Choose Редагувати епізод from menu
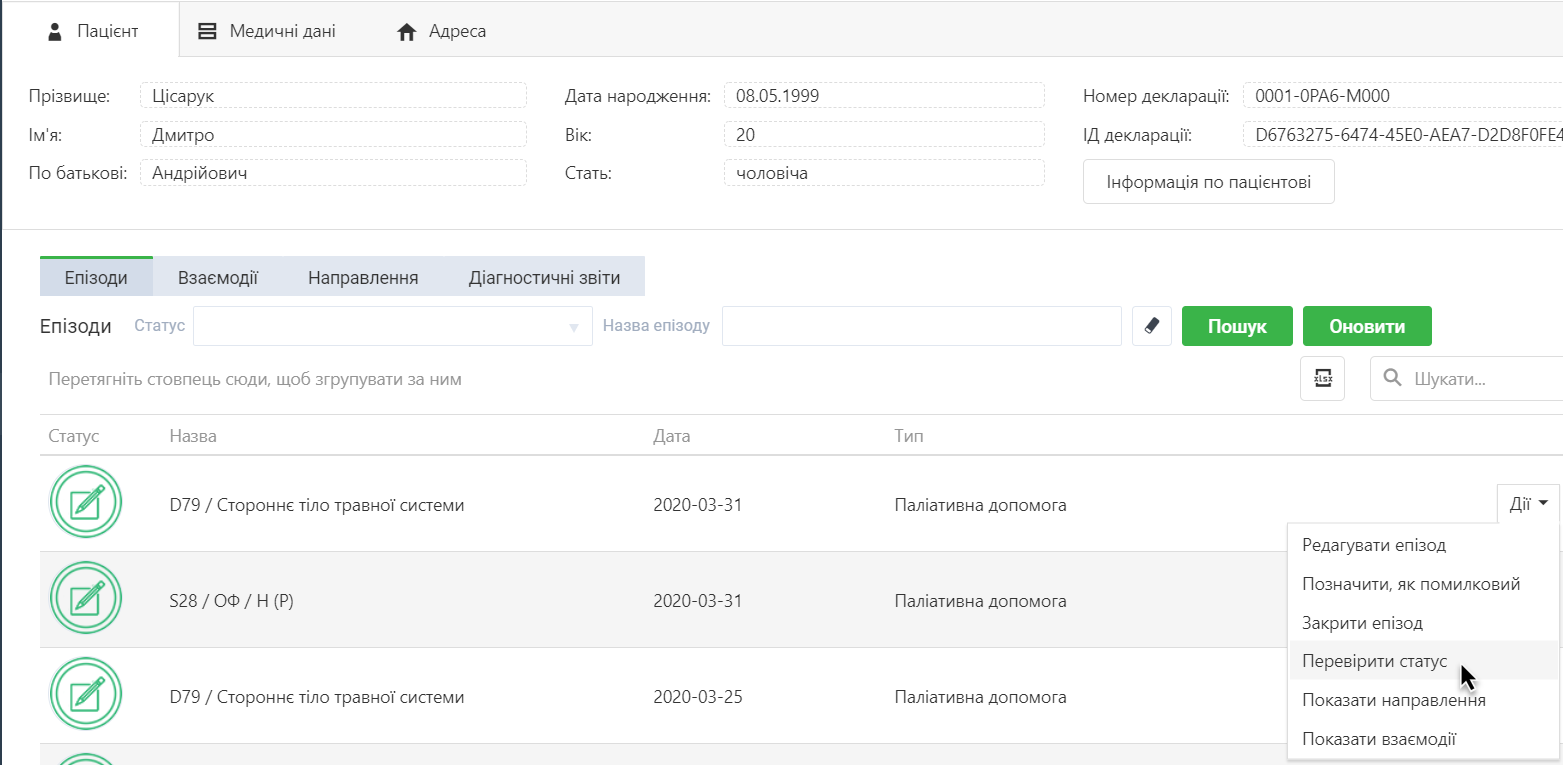 tap(1422, 545)
